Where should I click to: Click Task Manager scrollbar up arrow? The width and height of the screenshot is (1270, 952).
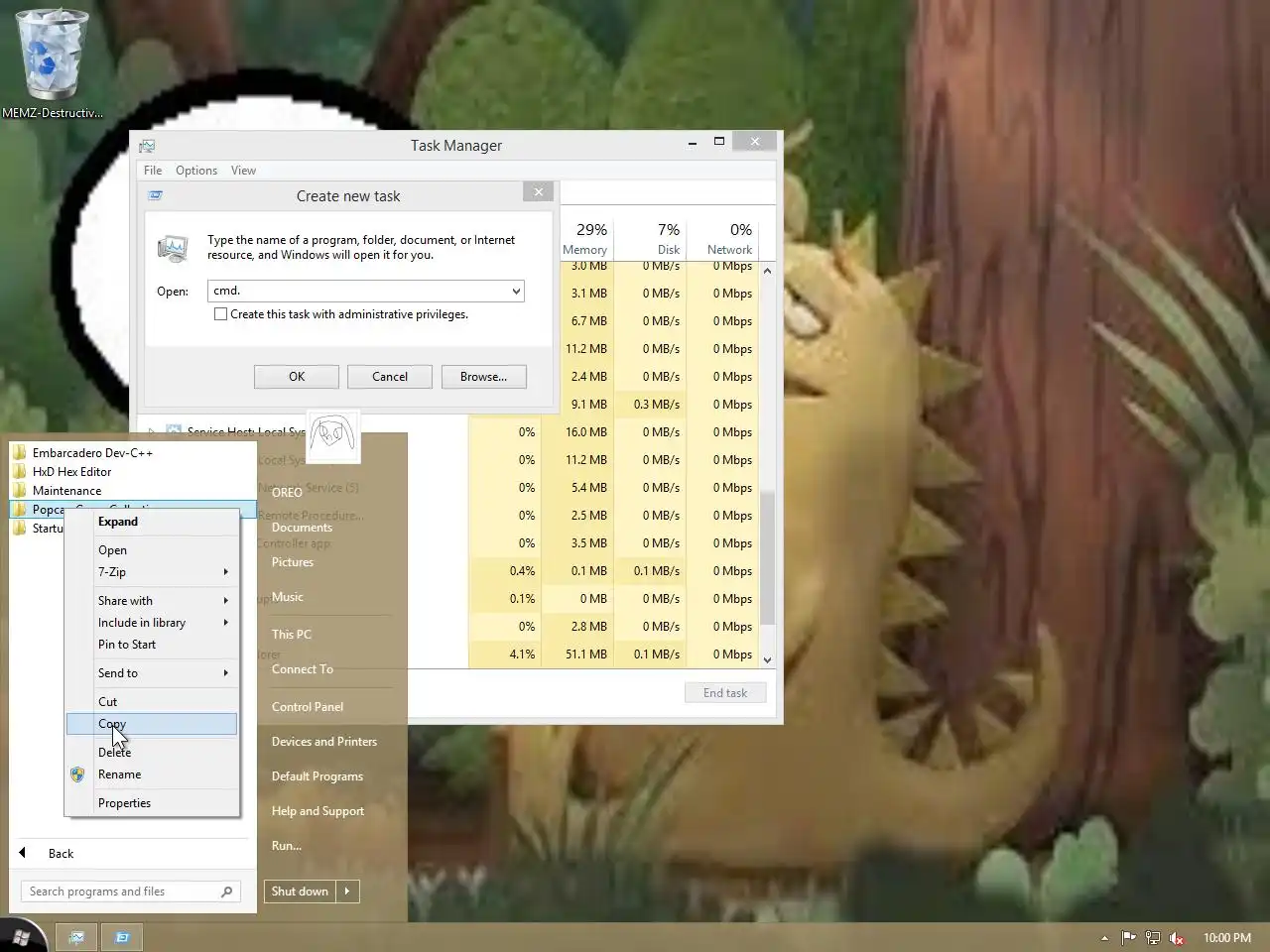767,270
